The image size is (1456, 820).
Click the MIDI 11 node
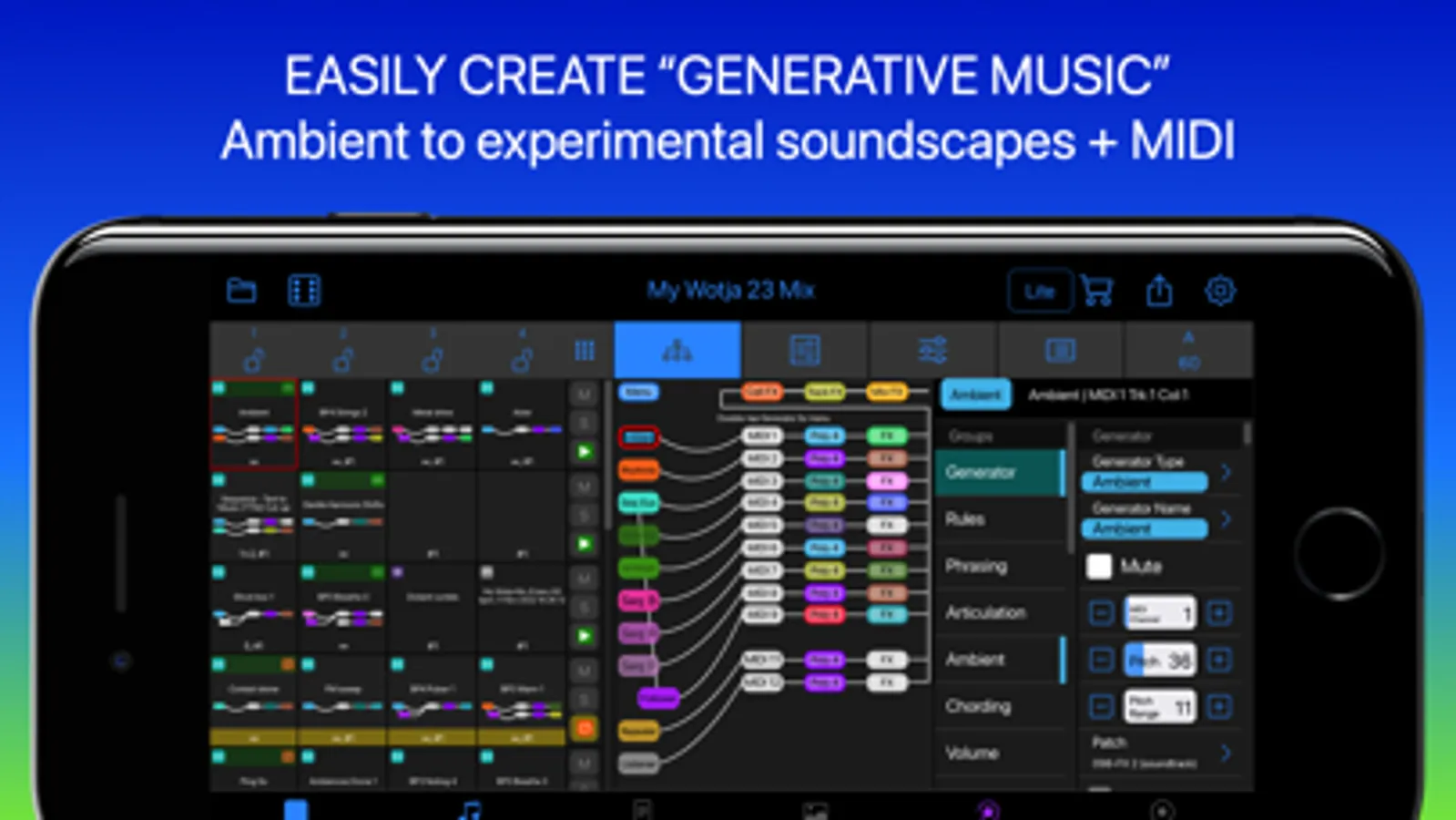click(762, 660)
